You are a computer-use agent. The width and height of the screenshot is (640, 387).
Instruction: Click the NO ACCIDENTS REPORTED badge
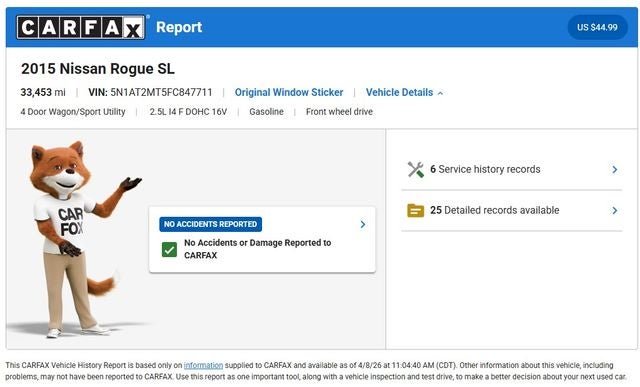point(211,224)
